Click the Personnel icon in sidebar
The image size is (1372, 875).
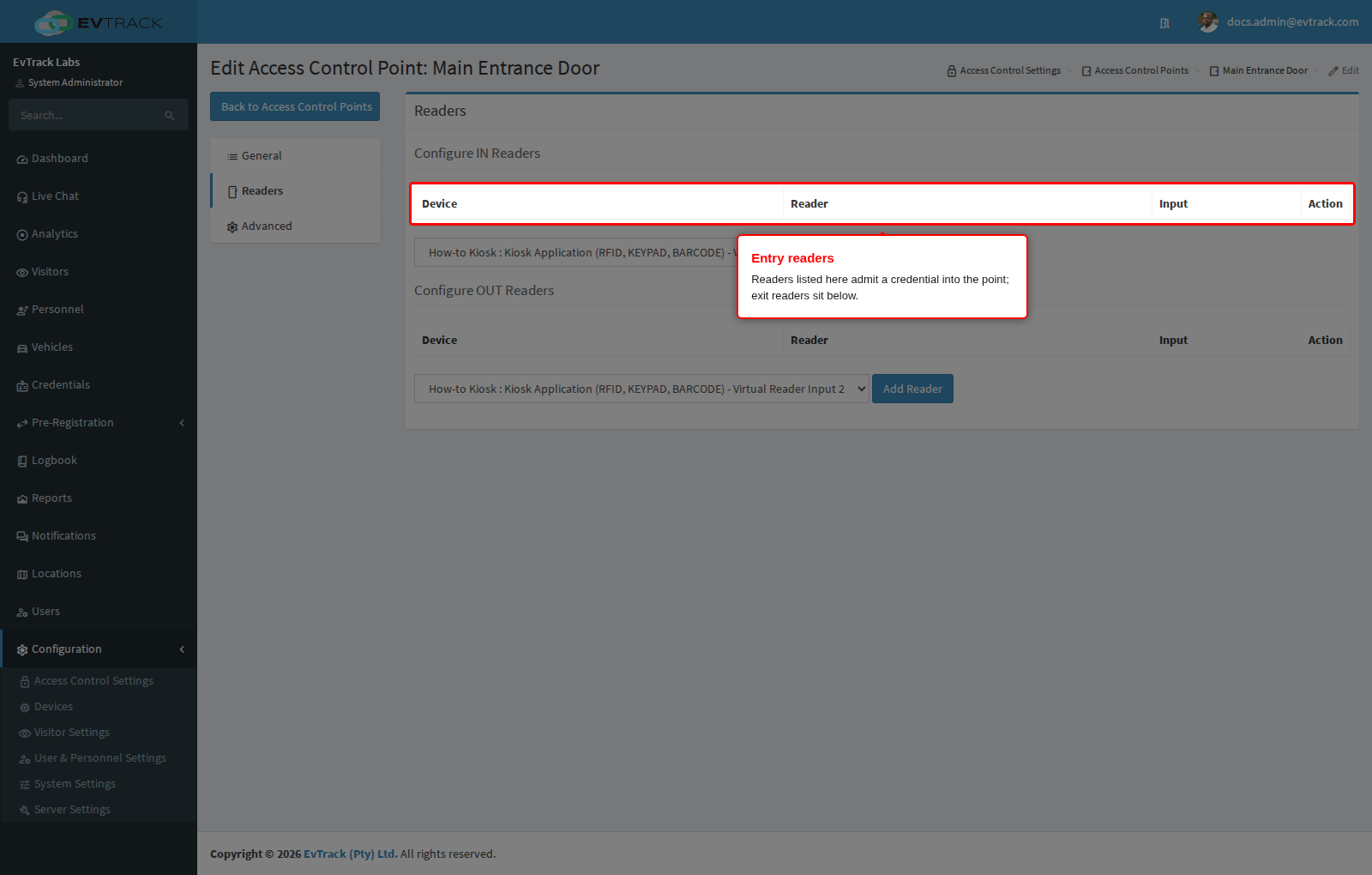coord(22,311)
